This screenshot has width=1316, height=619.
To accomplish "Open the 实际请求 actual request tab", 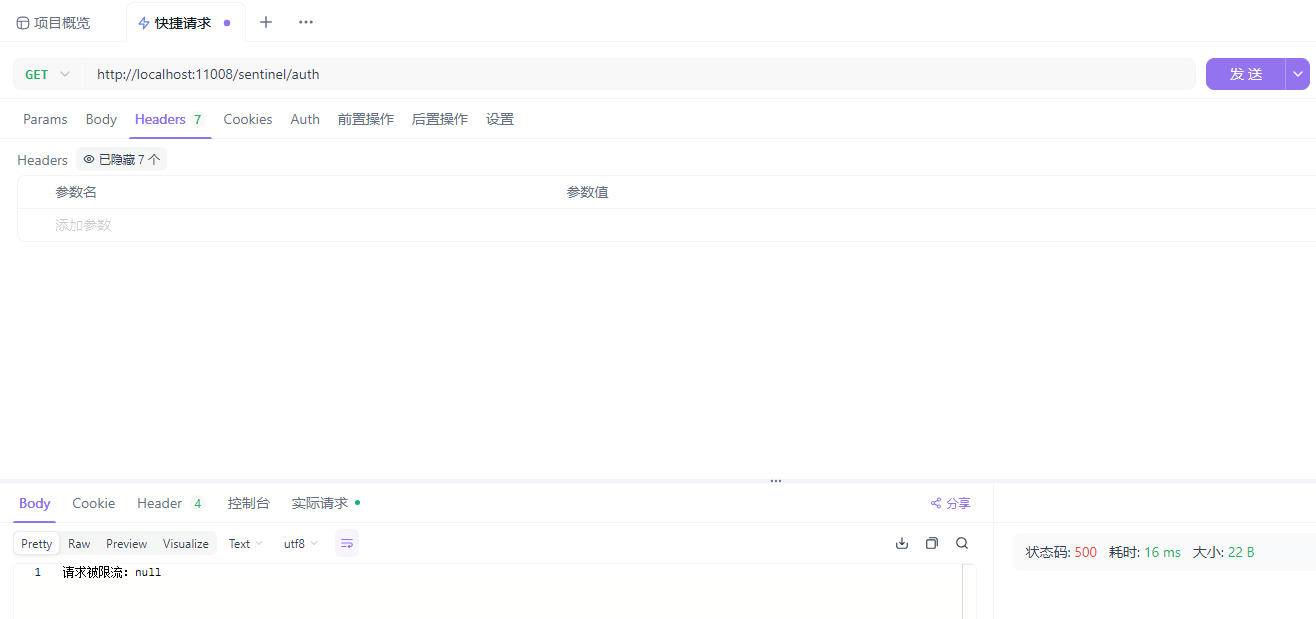I will pyautogui.click(x=320, y=503).
